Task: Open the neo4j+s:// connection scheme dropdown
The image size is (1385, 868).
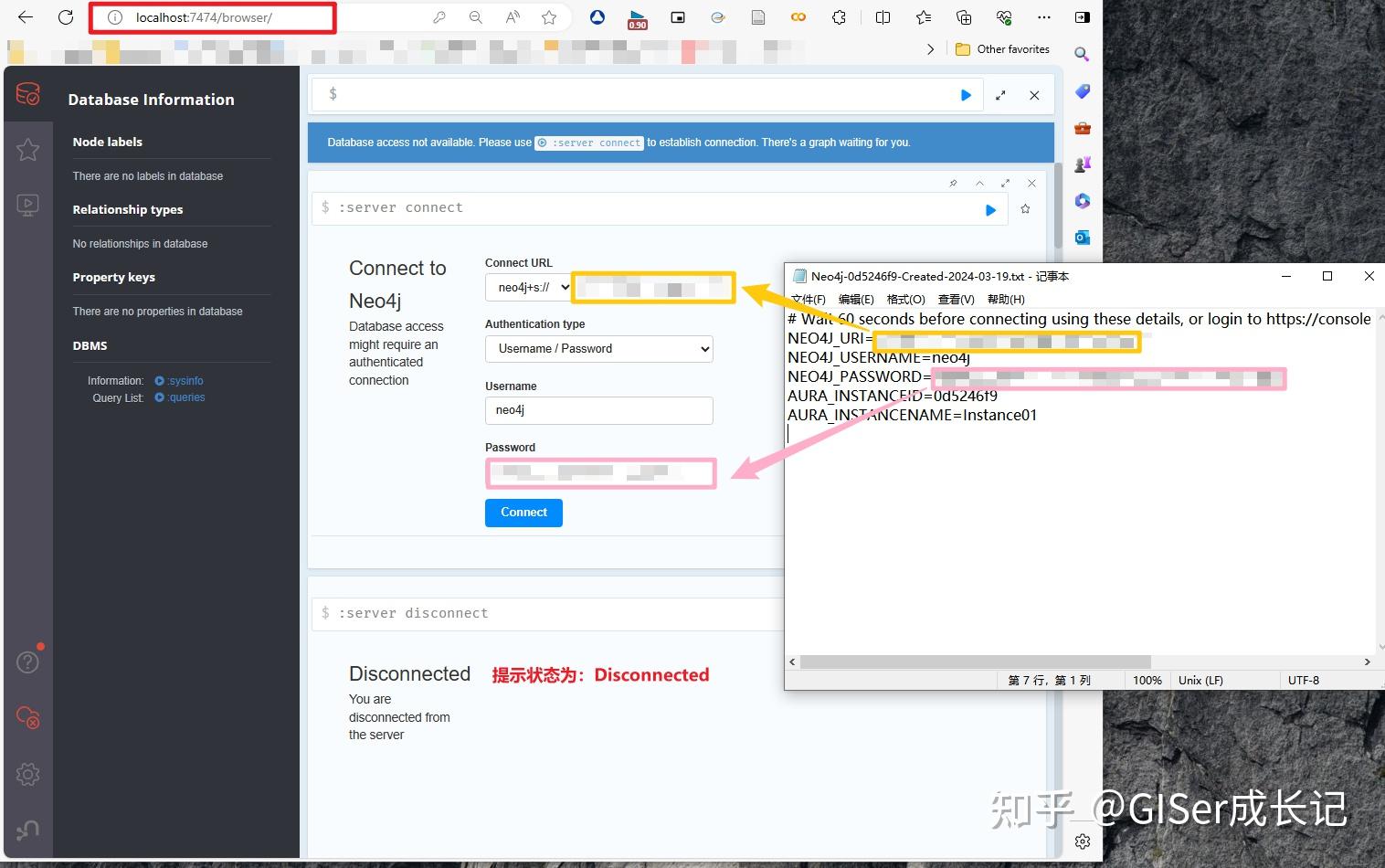Action: point(528,286)
